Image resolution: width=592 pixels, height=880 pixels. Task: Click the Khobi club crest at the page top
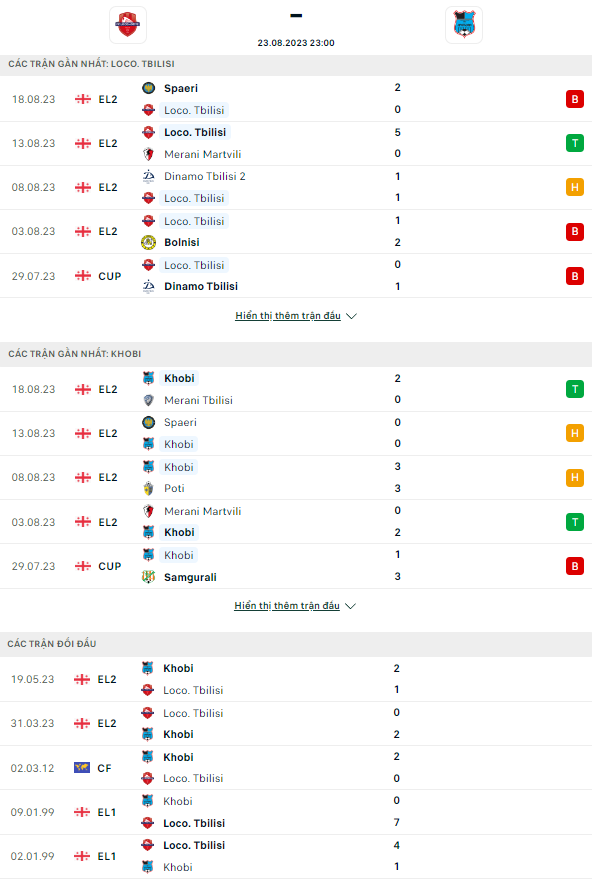tap(464, 24)
